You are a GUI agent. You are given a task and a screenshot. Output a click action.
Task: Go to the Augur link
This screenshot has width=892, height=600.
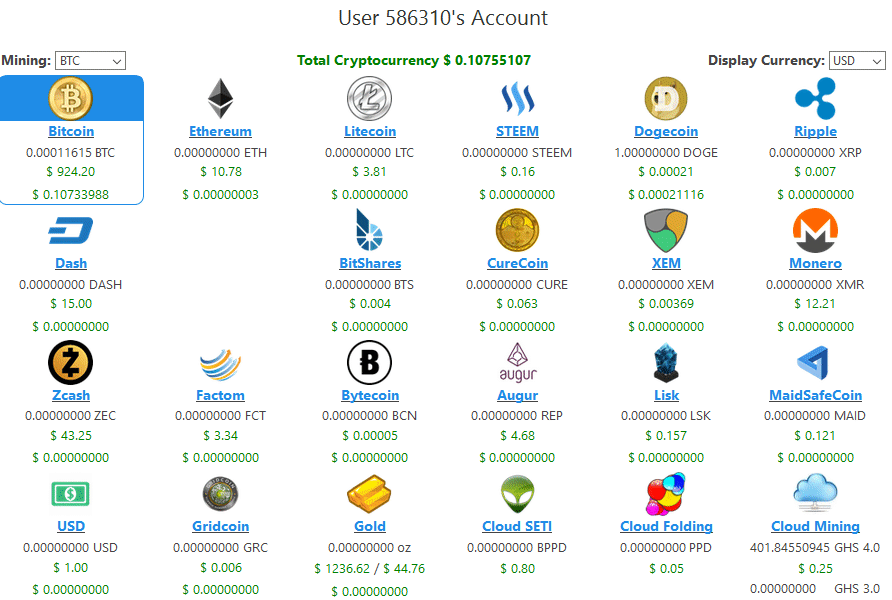pyautogui.click(x=517, y=395)
